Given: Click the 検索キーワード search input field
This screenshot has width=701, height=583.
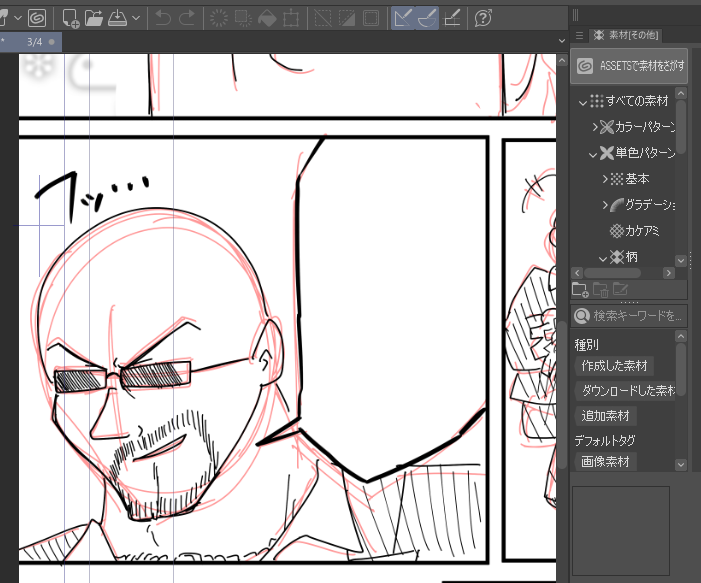Looking at the screenshot, I should [629, 316].
